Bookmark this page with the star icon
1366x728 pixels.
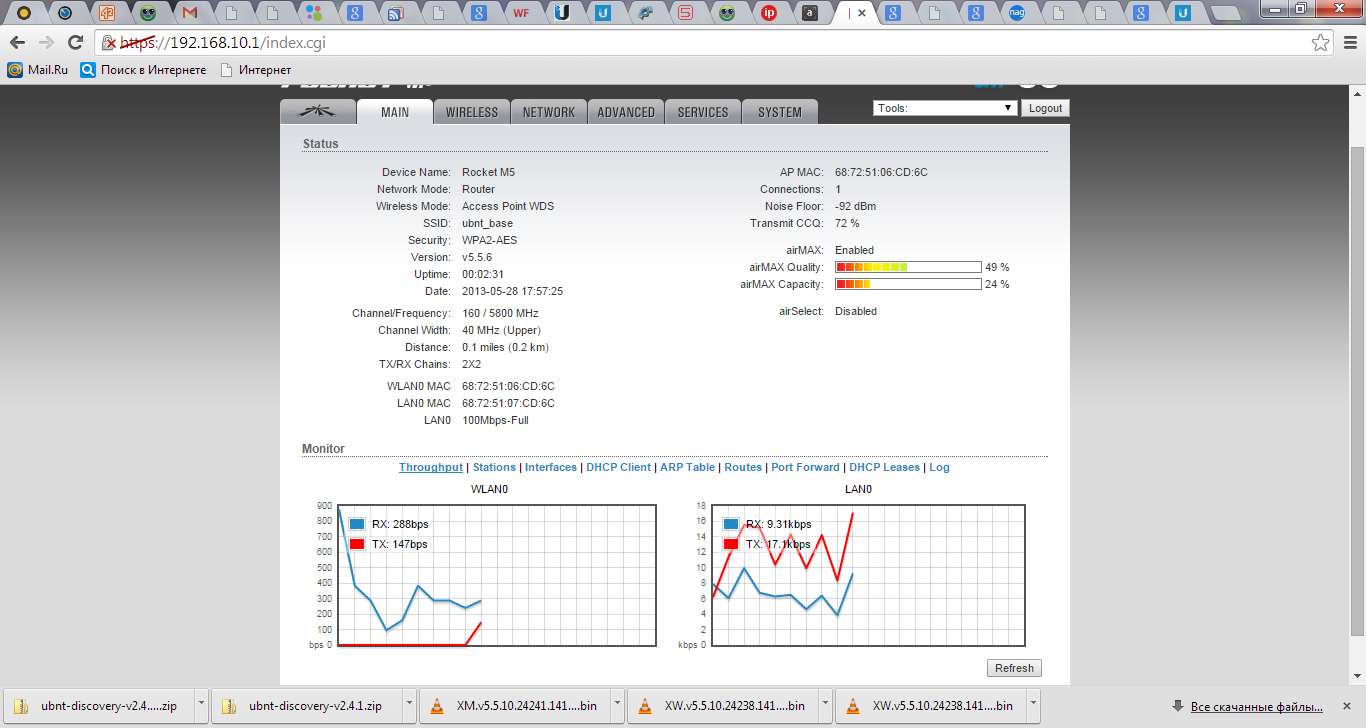tap(1321, 43)
